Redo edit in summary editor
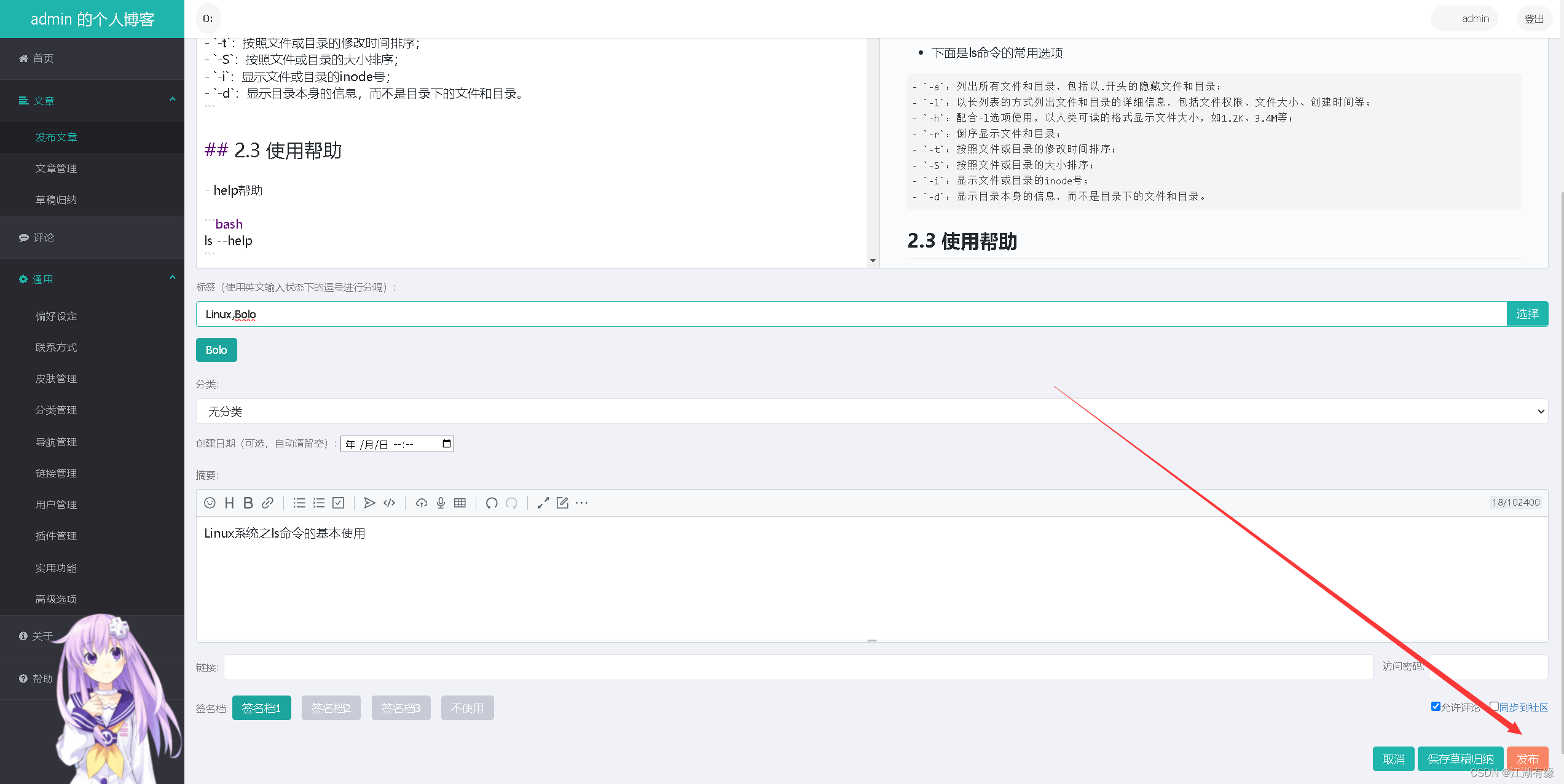The image size is (1564, 784). pyautogui.click(x=511, y=503)
